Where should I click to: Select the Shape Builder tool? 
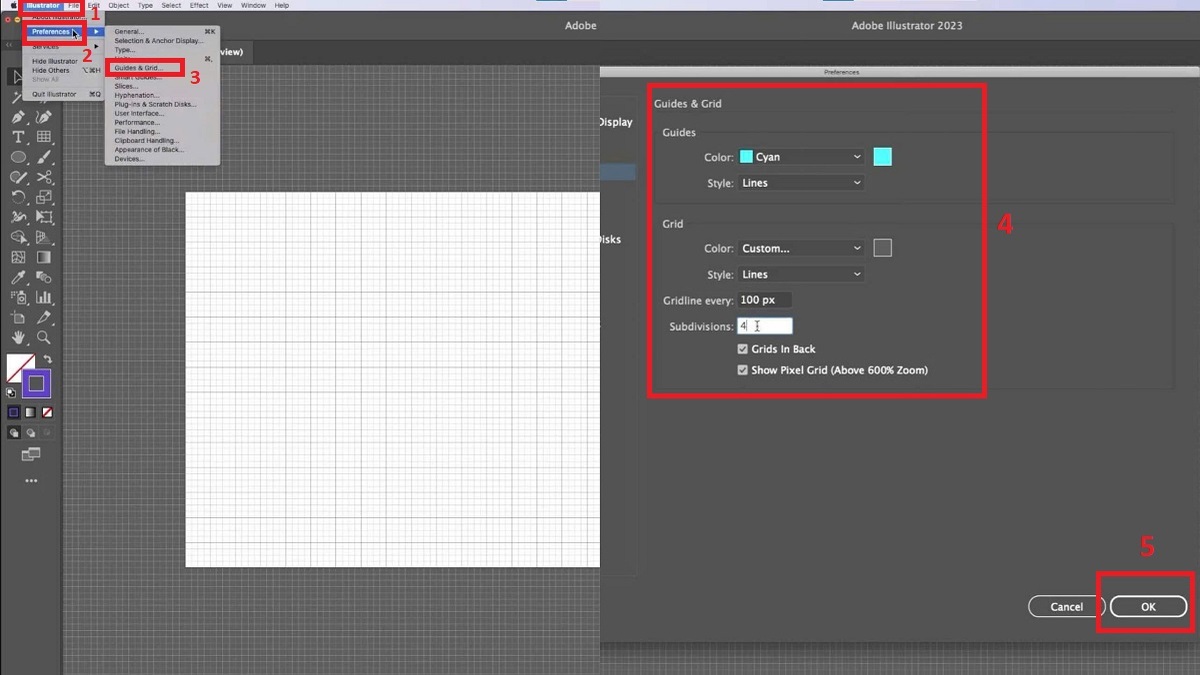click(19, 237)
